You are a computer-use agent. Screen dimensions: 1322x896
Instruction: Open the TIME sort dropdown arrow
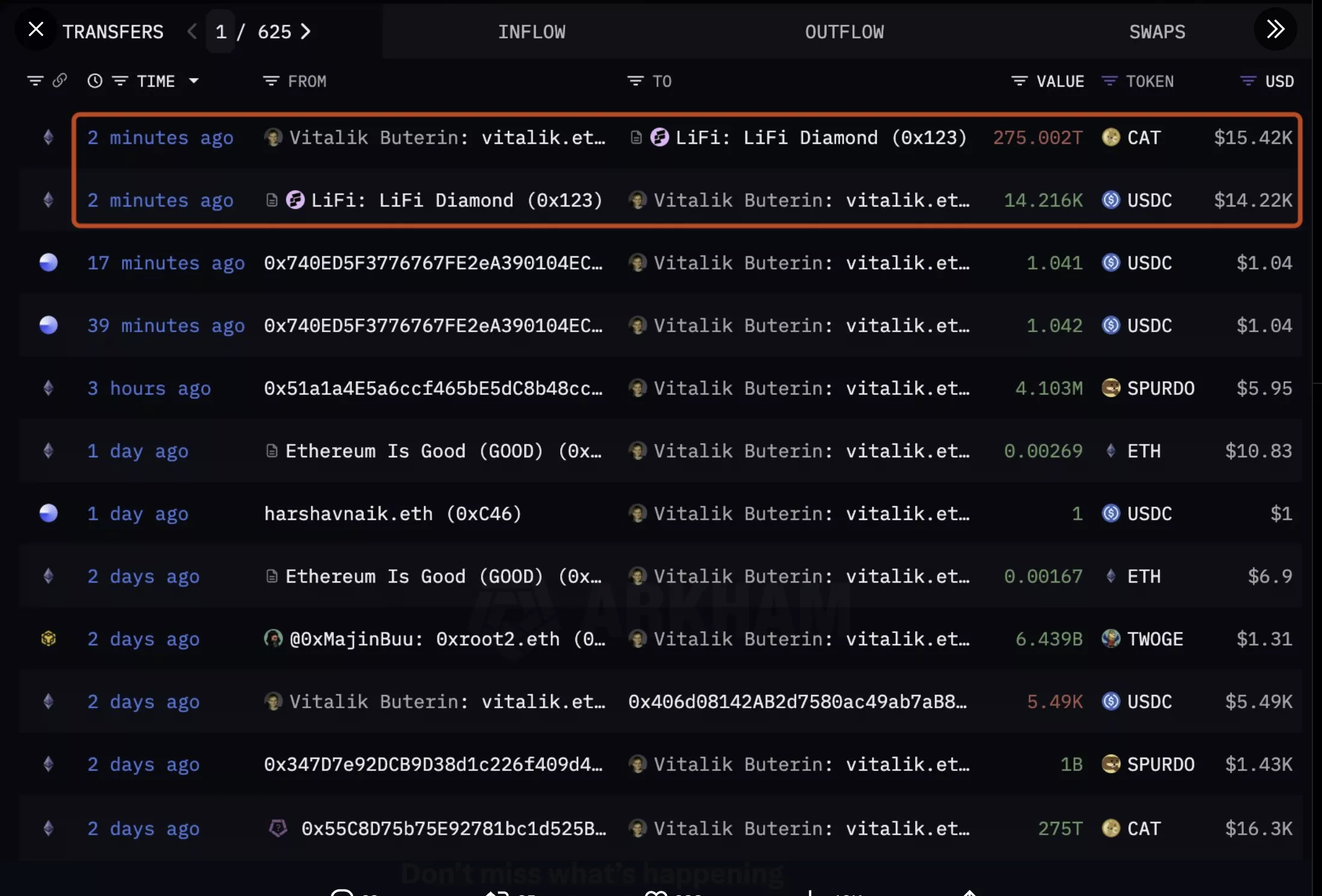[x=194, y=81]
